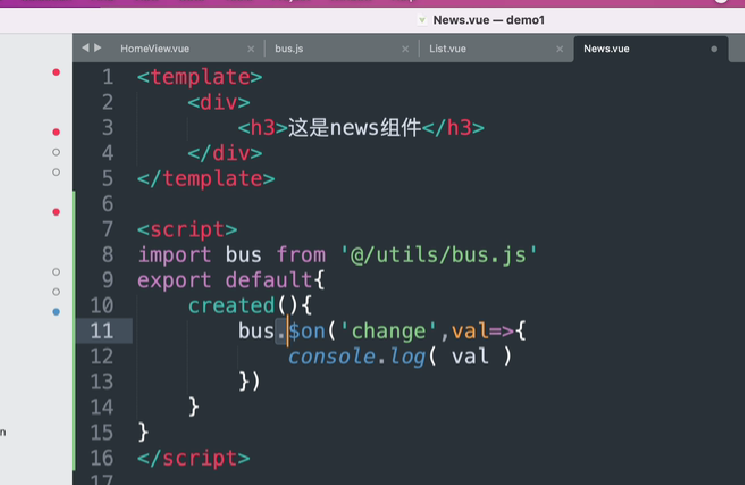
Task: Switch to the HomeView.vue tab
Action: tap(154, 48)
